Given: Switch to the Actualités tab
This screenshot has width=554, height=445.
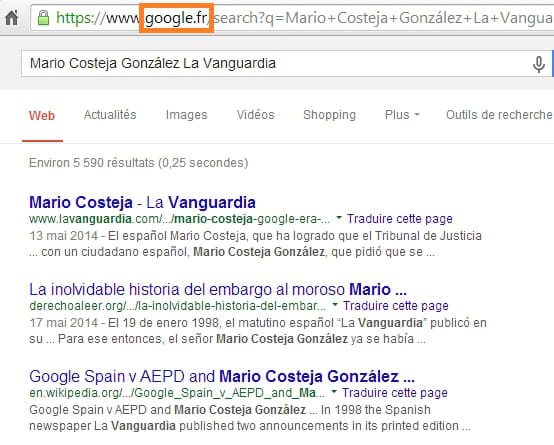Looking at the screenshot, I should pyautogui.click(x=110, y=115).
